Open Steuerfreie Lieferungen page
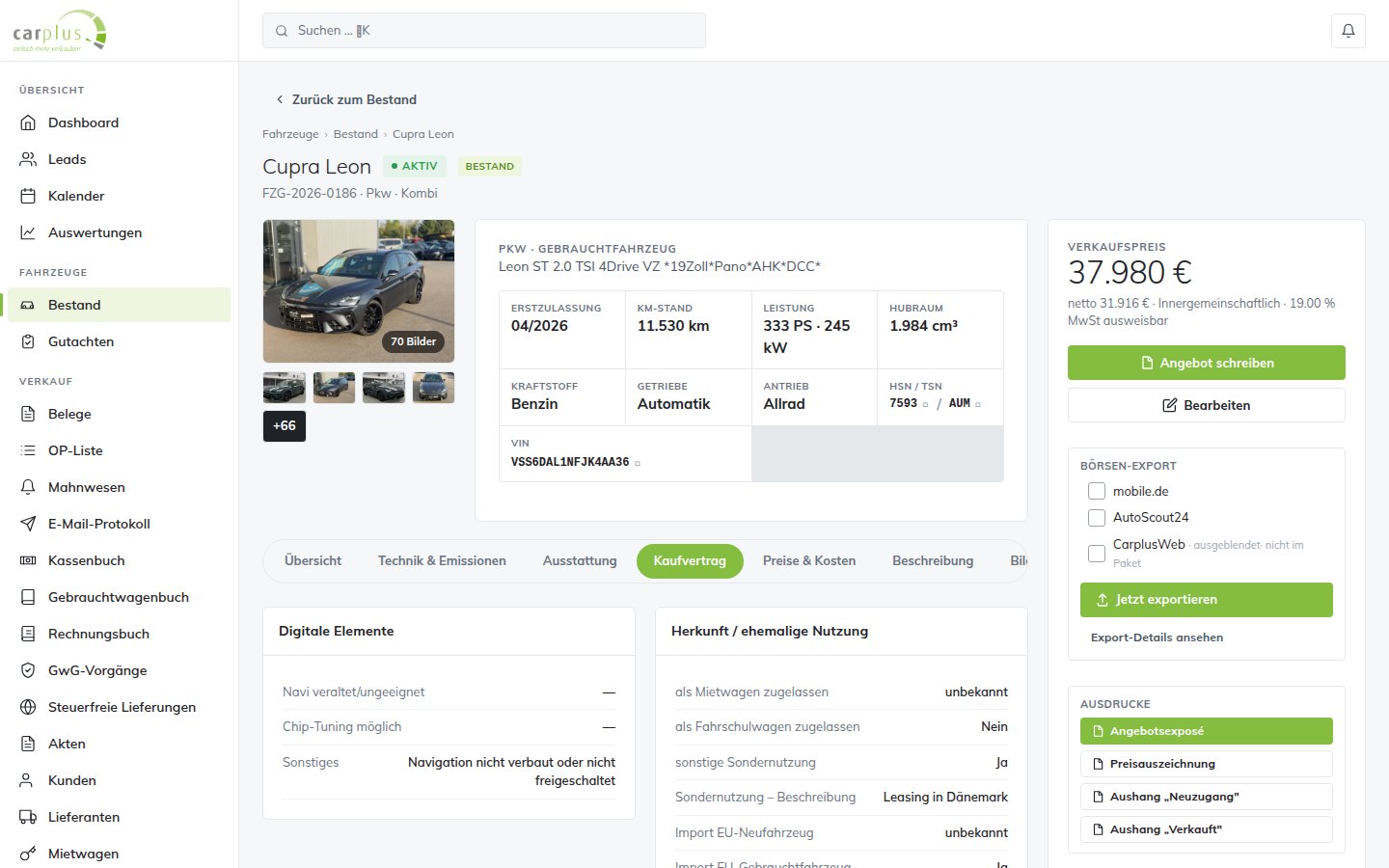 [119, 707]
